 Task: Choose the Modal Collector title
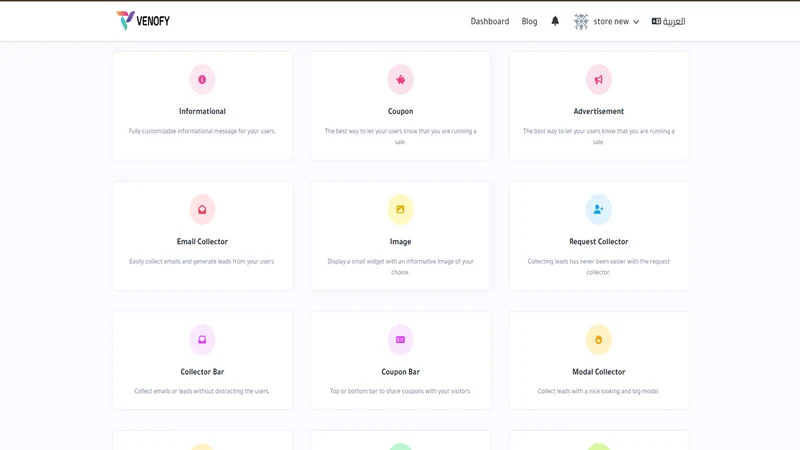point(598,372)
